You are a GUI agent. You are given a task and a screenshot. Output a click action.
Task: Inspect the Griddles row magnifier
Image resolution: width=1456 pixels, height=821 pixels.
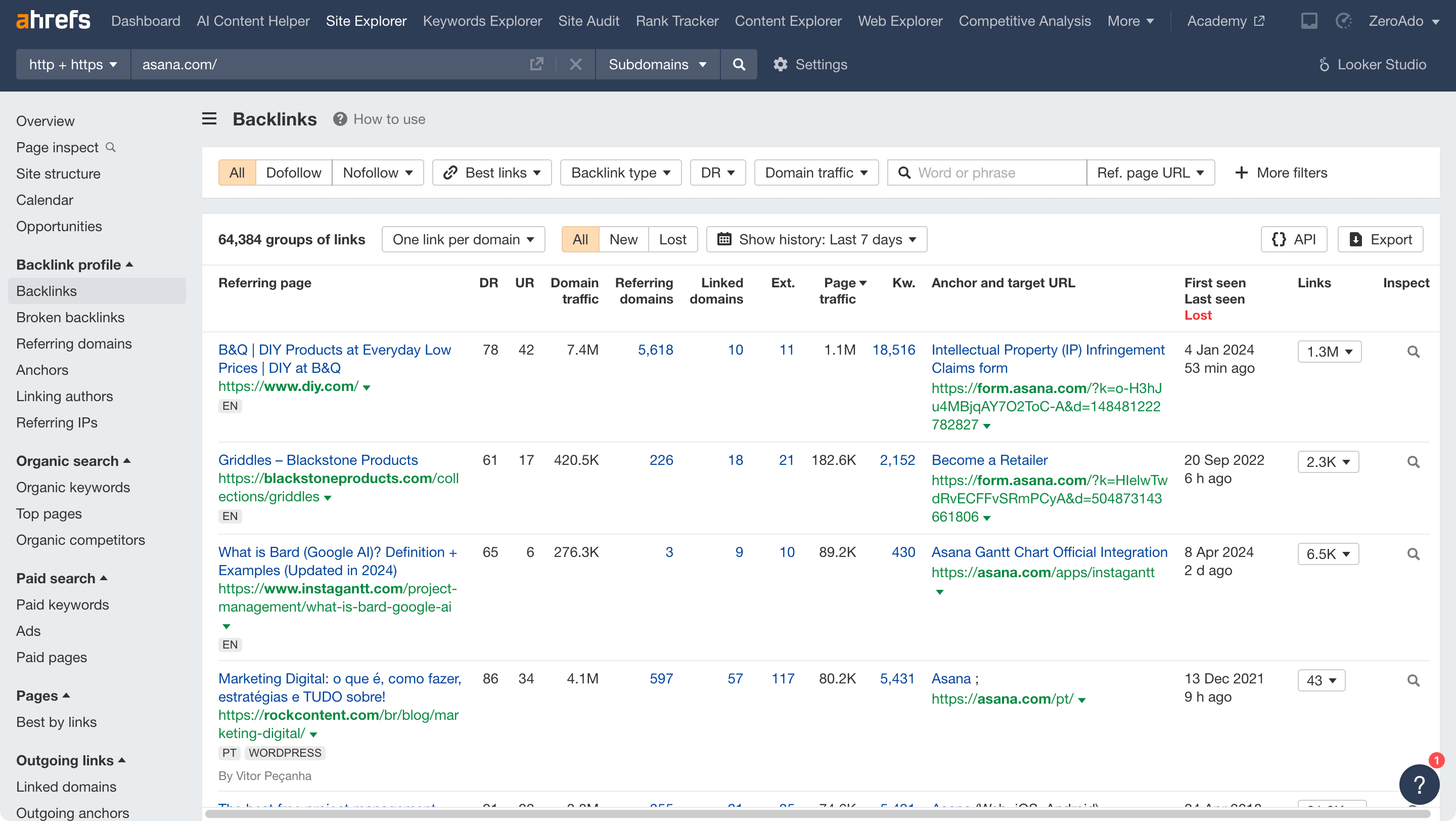coord(1413,462)
